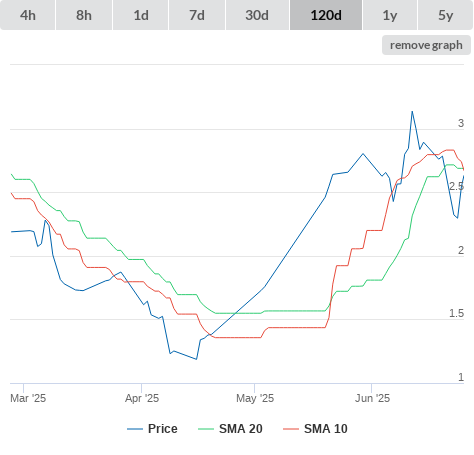Image resolution: width=474 pixels, height=455 pixels.
Task: Choose the 30d time range
Action: [x=257, y=15]
